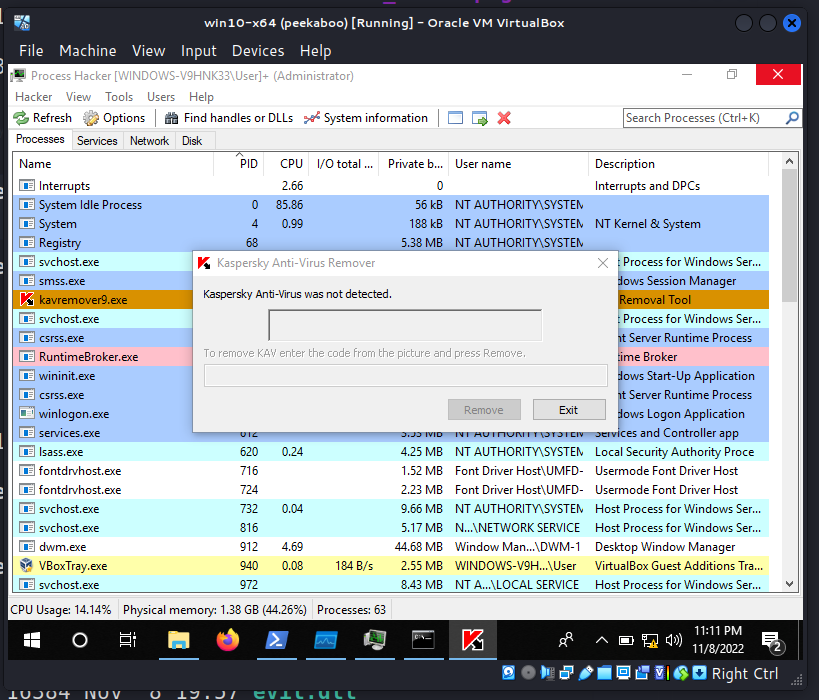The width and height of the screenshot is (819, 700).
Task: Click the taskbar clock showing 11:11 PM
Action: (718, 639)
